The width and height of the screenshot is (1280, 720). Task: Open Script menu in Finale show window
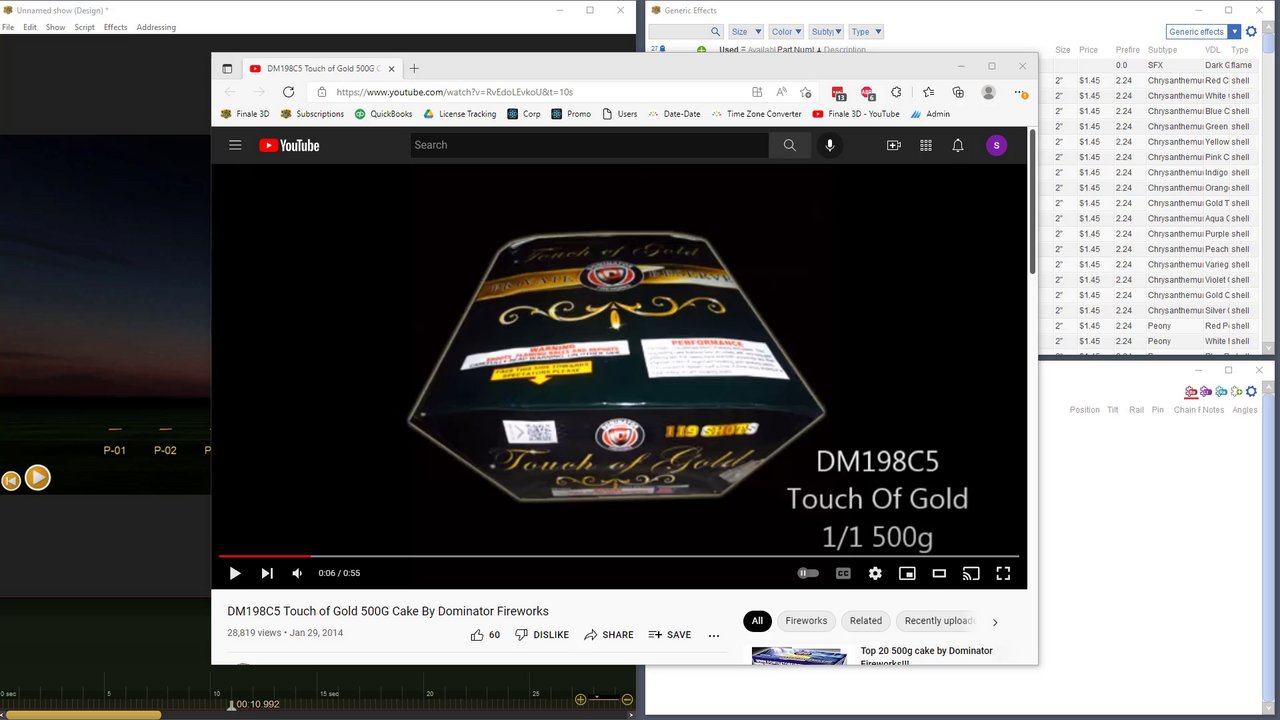coord(84,27)
